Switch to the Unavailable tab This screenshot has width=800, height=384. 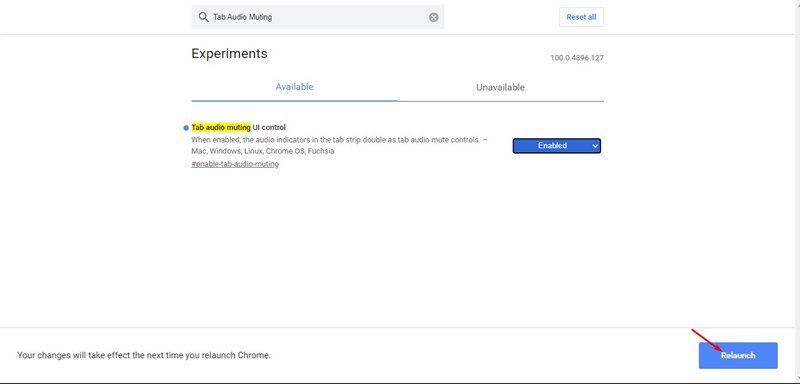point(500,88)
